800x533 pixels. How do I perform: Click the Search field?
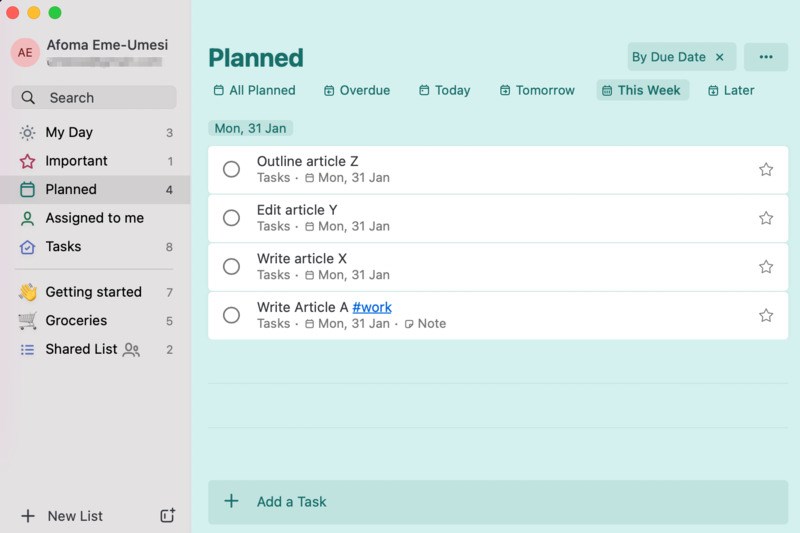point(94,98)
